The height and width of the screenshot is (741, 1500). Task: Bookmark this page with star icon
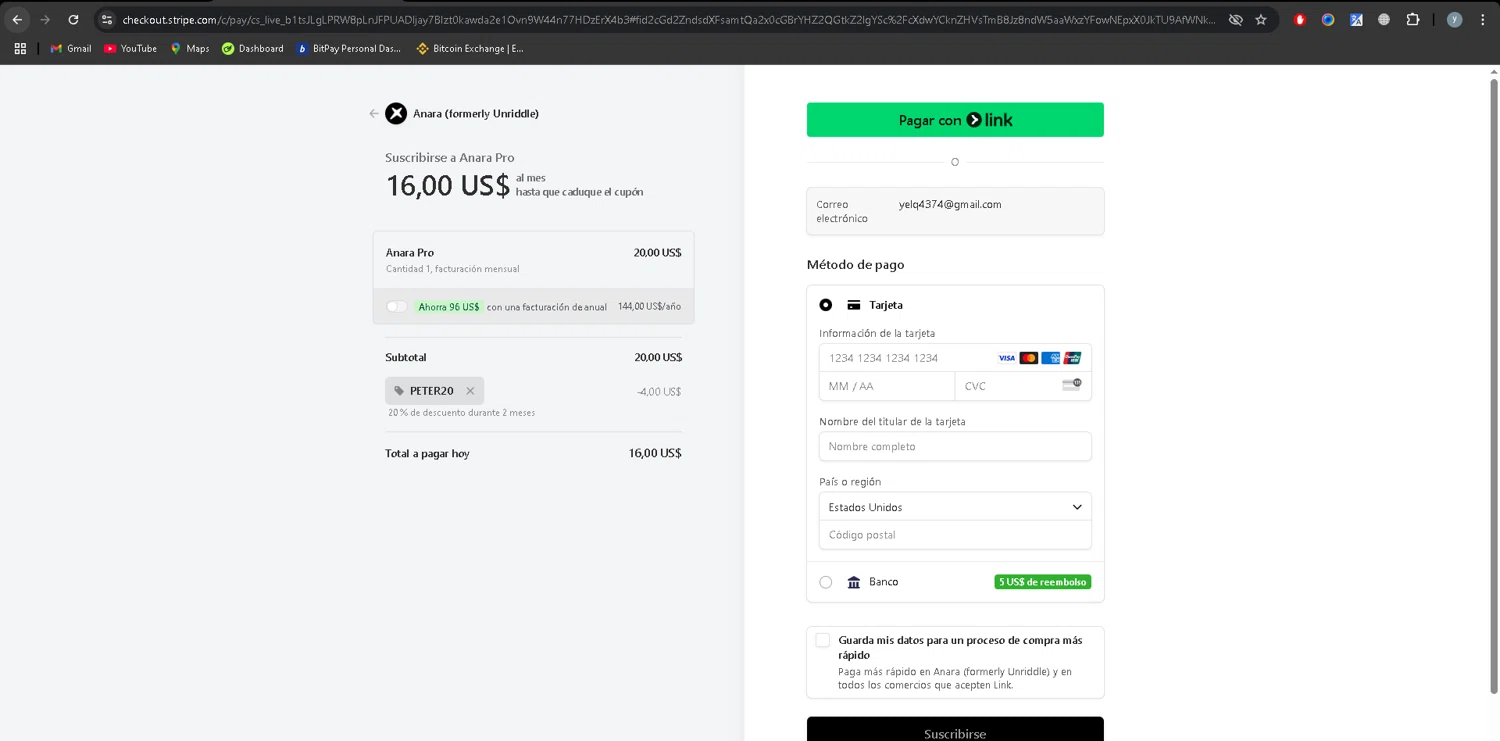pyautogui.click(x=1261, y=19)
